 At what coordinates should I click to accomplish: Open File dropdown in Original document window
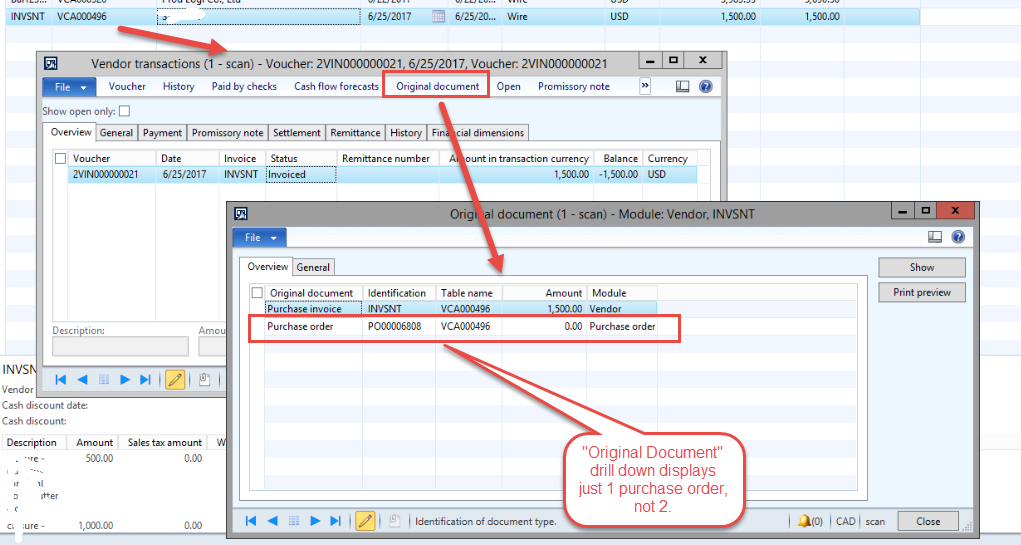tap(260, 237)
